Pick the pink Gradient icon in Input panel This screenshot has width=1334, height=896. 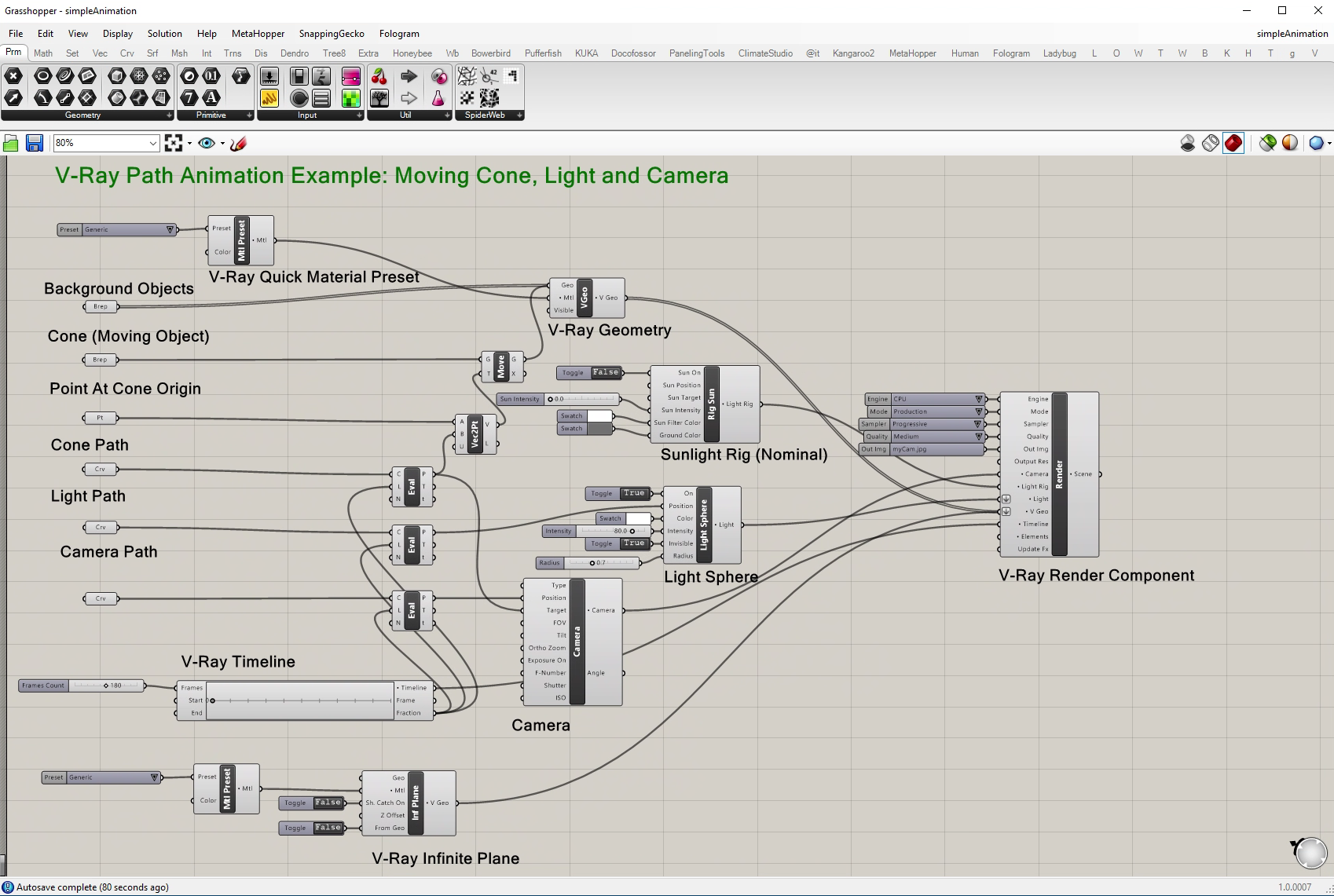click(351, 76)
